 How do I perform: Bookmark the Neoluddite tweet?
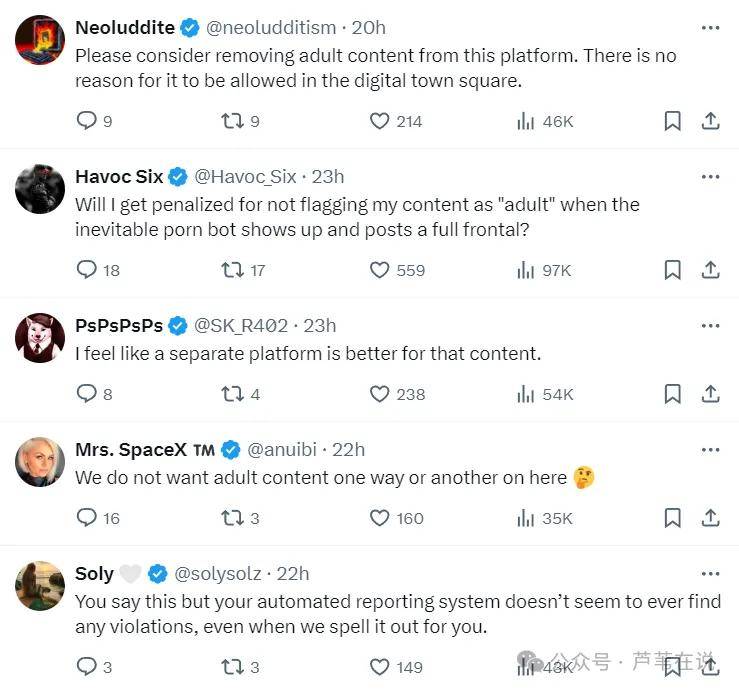pos(673,121)
